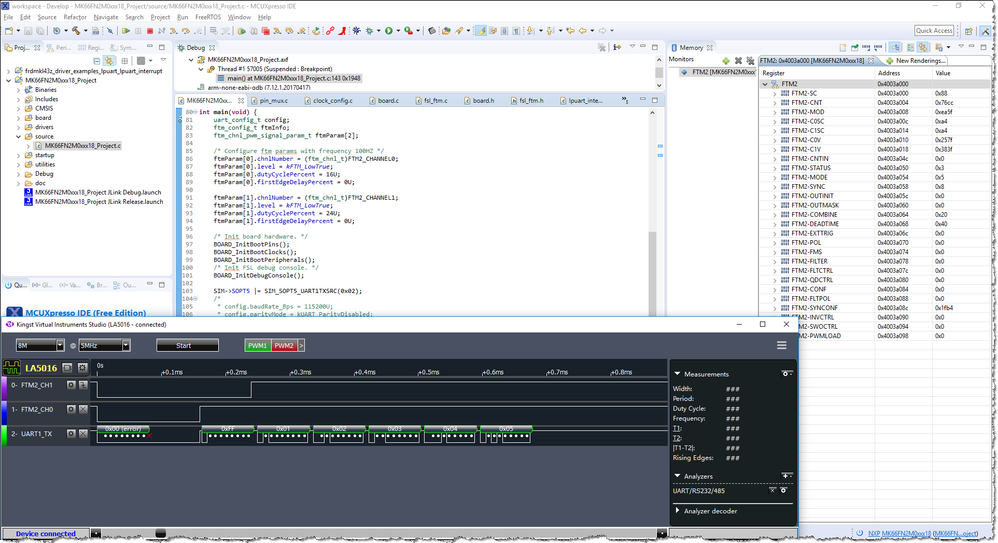Open Measurements panel settings gear

[x=787, y=374]
